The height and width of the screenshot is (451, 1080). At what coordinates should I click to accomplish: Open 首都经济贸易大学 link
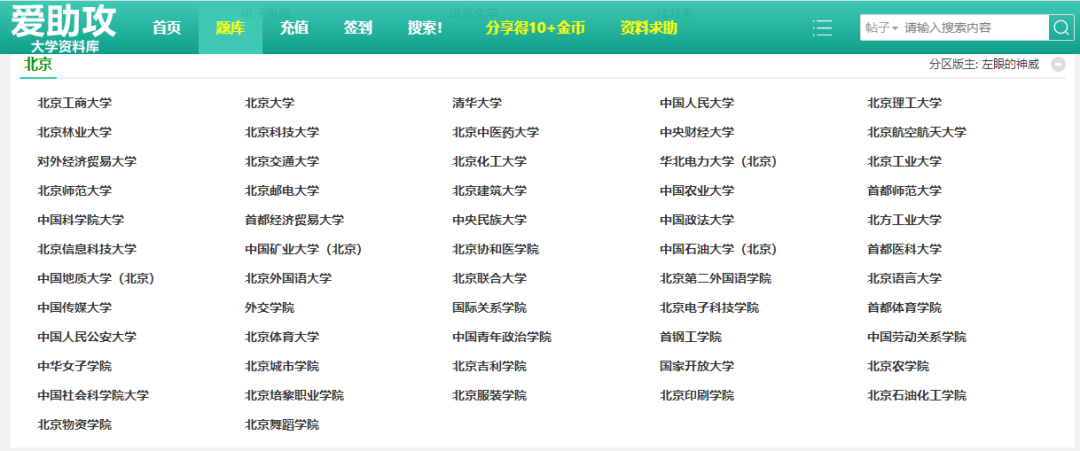(294, 220)
